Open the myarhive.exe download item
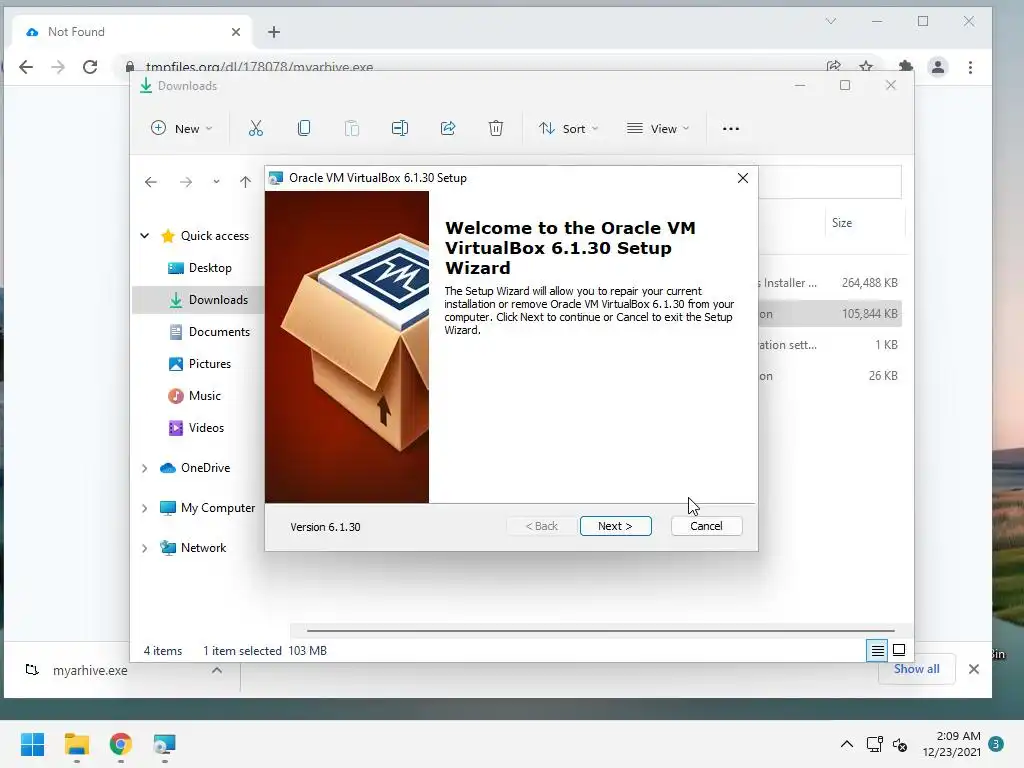This screenshot has width=1024, height=768. click(90, 670)
